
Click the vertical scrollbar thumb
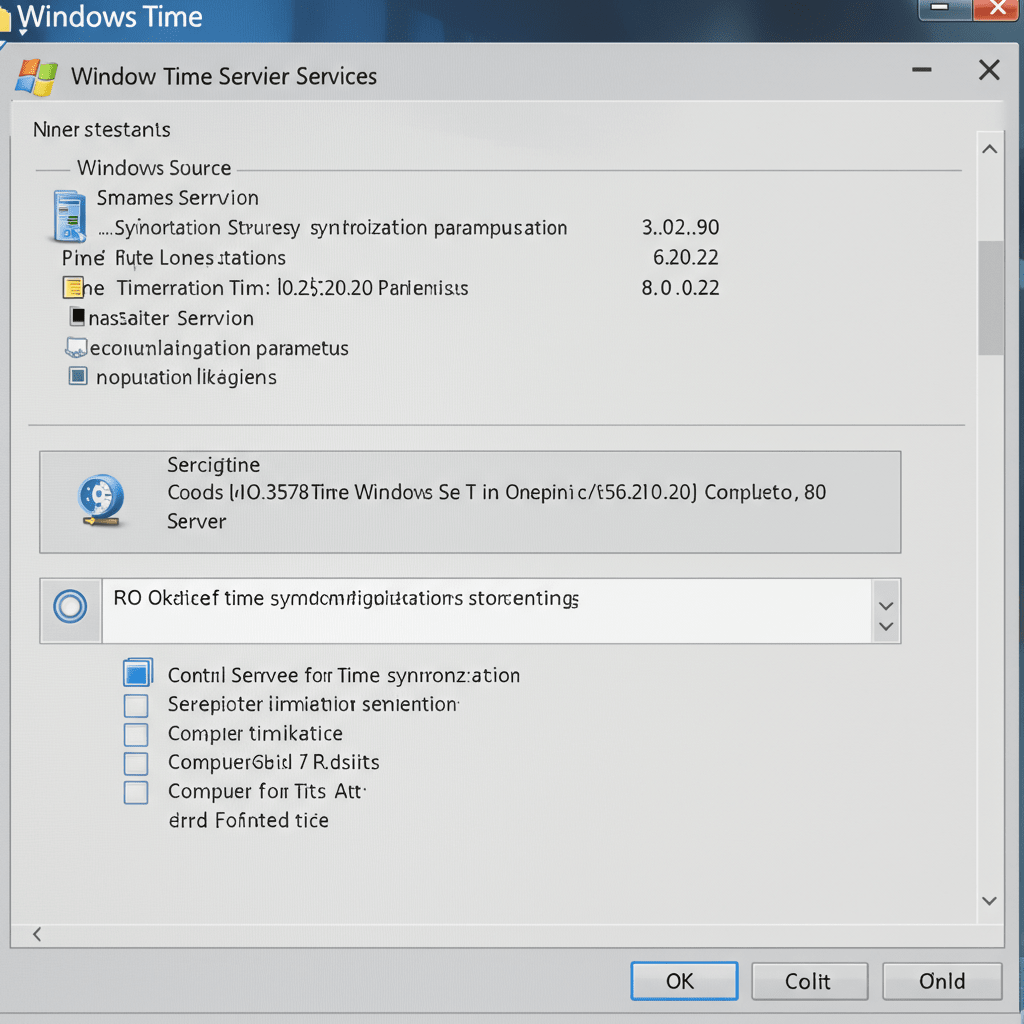point(991,298)
